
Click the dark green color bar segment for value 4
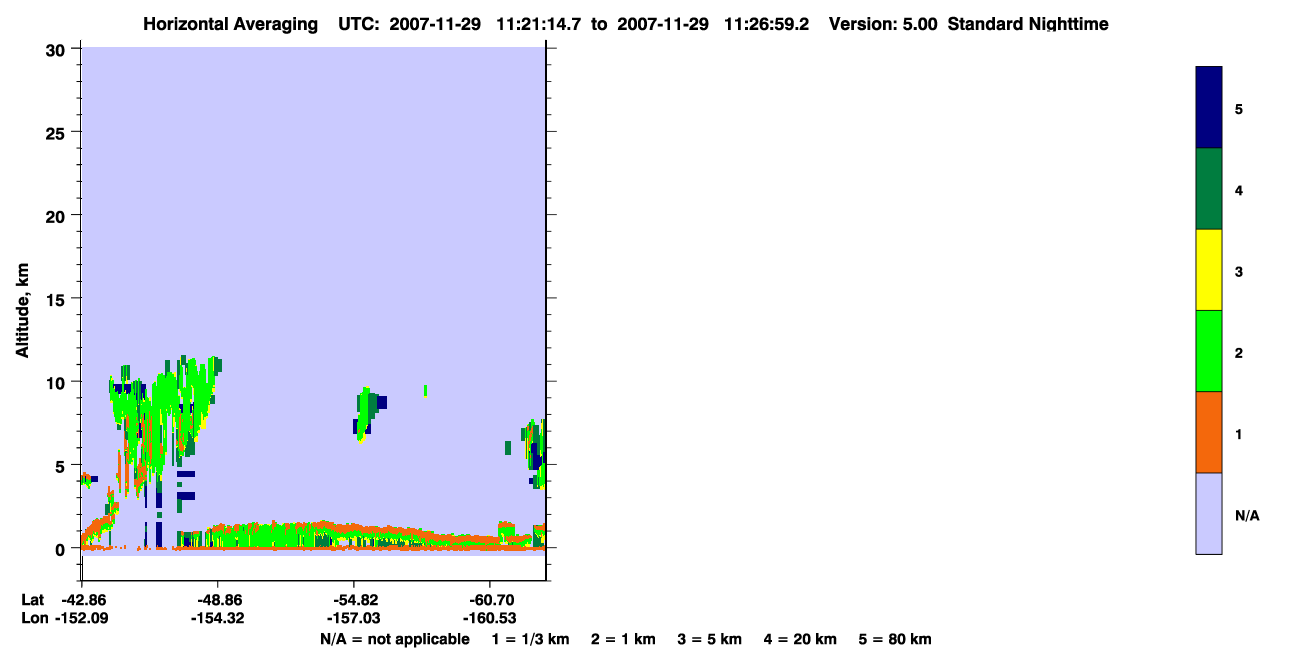click(1209, 189)
